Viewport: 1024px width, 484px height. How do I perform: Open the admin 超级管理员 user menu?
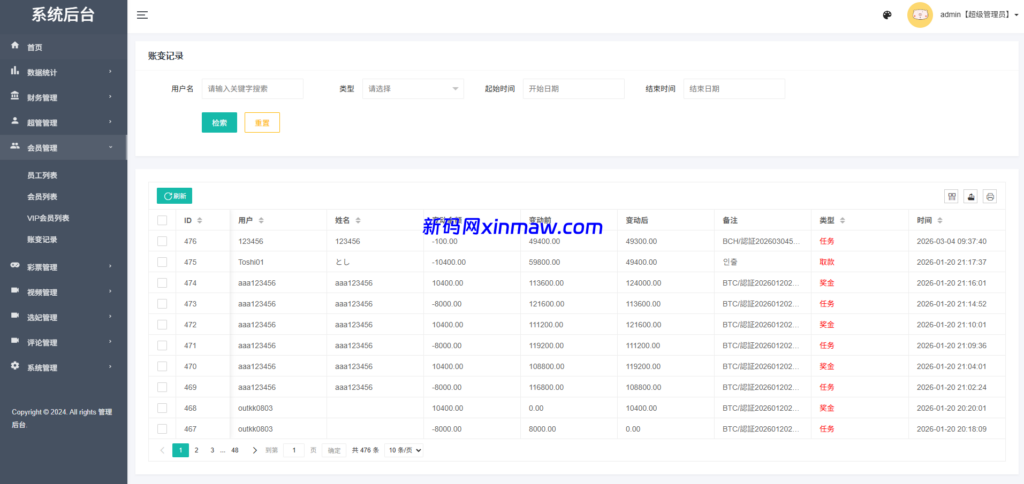(979, 15)
